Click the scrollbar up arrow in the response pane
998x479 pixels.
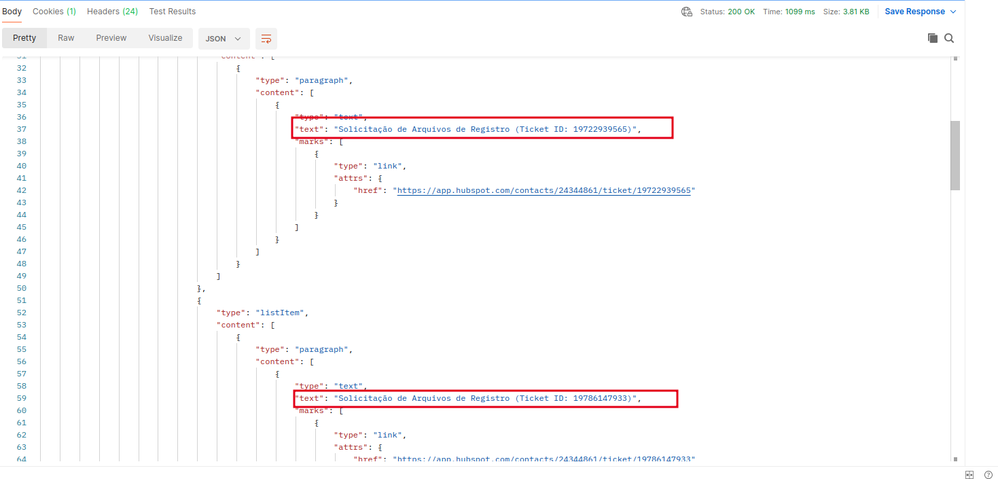[955, 59]
